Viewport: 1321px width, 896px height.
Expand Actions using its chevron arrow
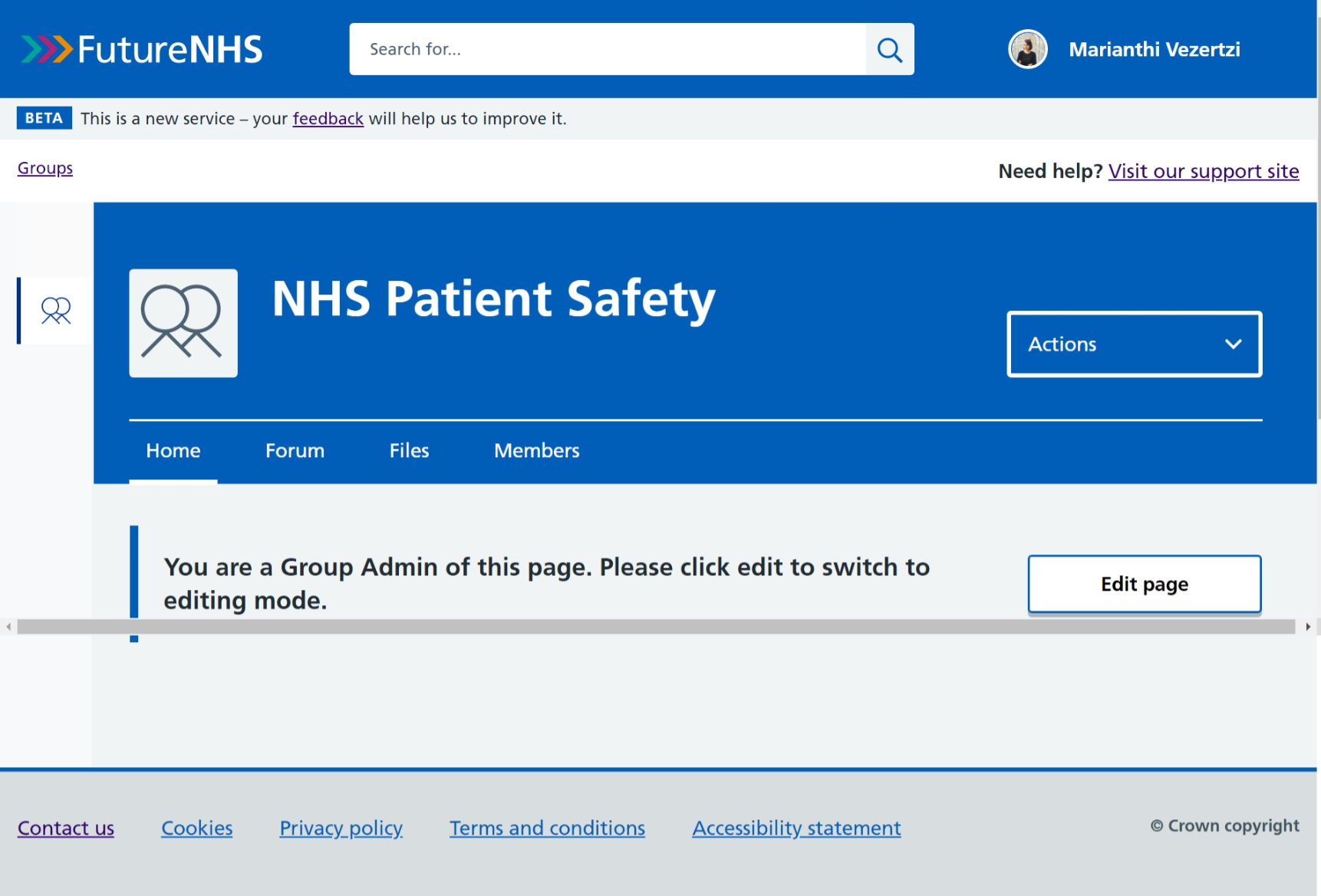(1234, 344)
